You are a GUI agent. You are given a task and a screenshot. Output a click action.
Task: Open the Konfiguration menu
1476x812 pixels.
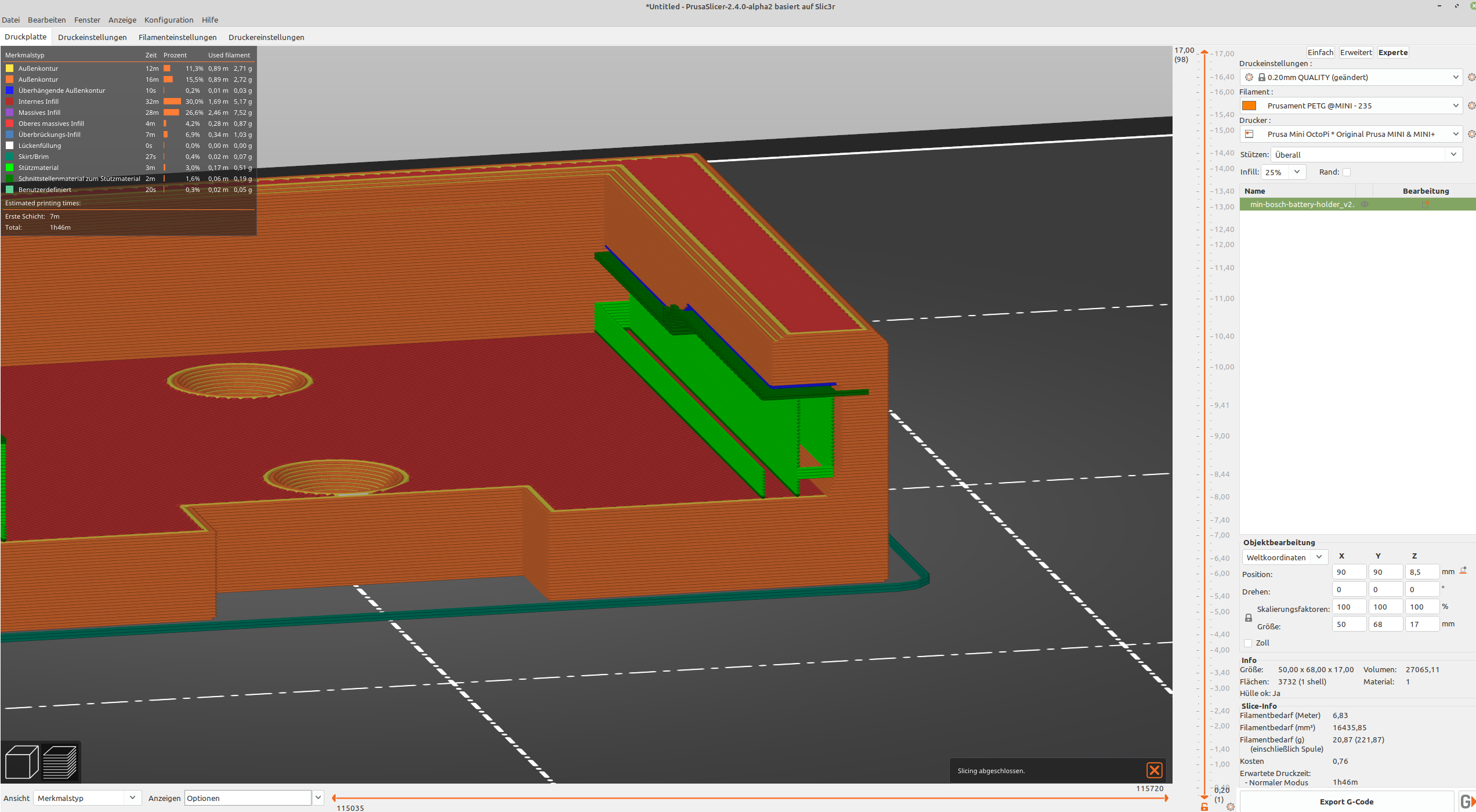tap(168, 20)
